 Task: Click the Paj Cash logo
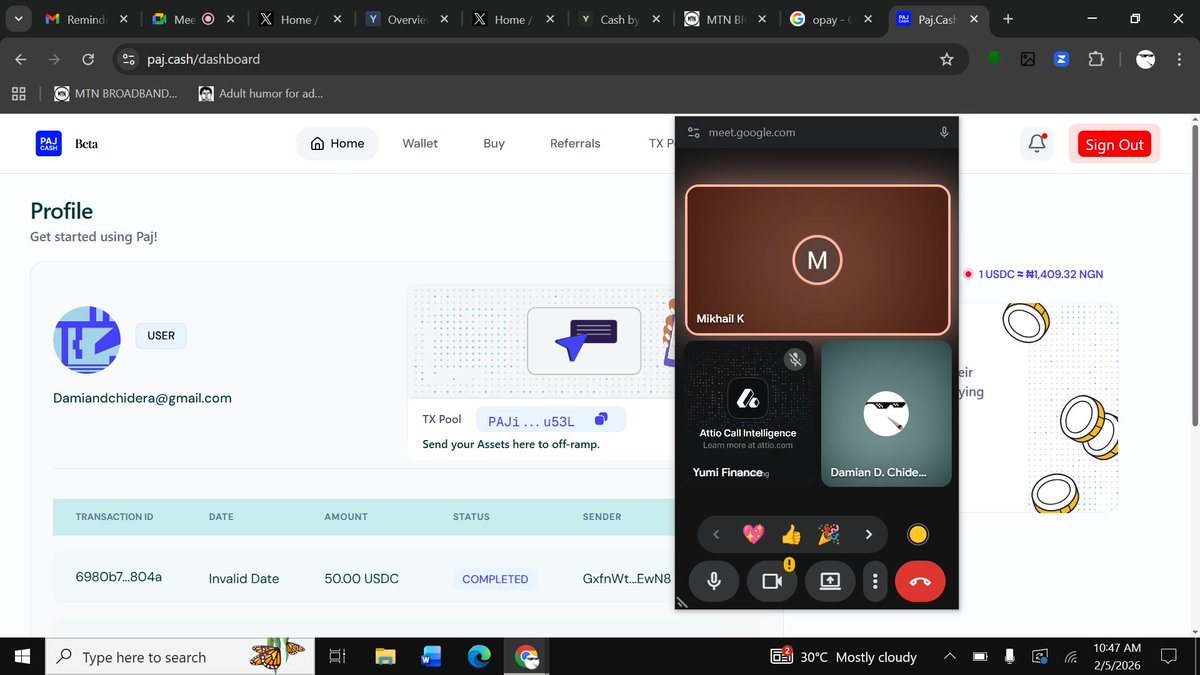[x=48, y=143]
